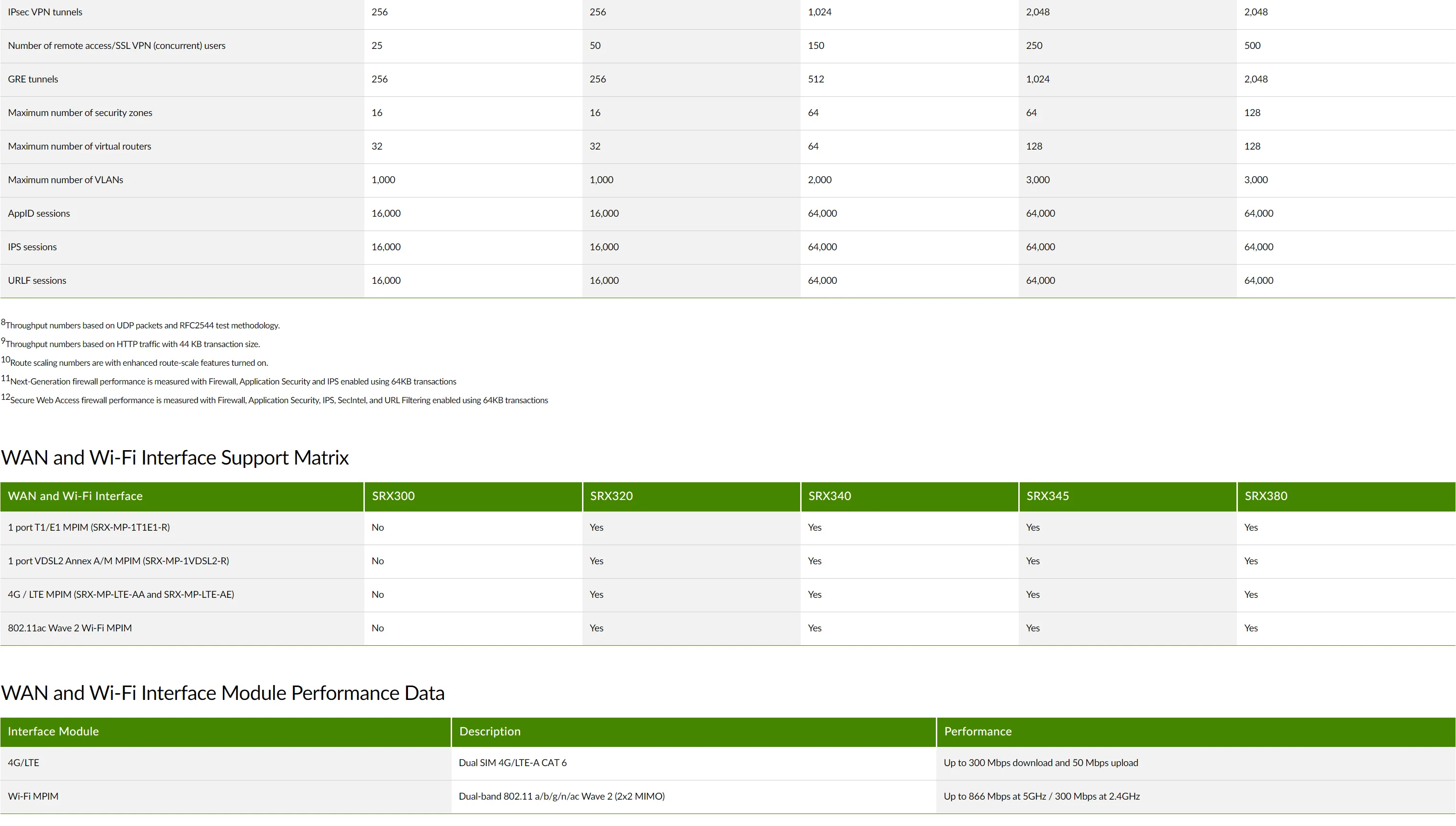Click the GRE tunnels row label
1456x826 pixels.
pyautogui.click(x=33, y=80)
